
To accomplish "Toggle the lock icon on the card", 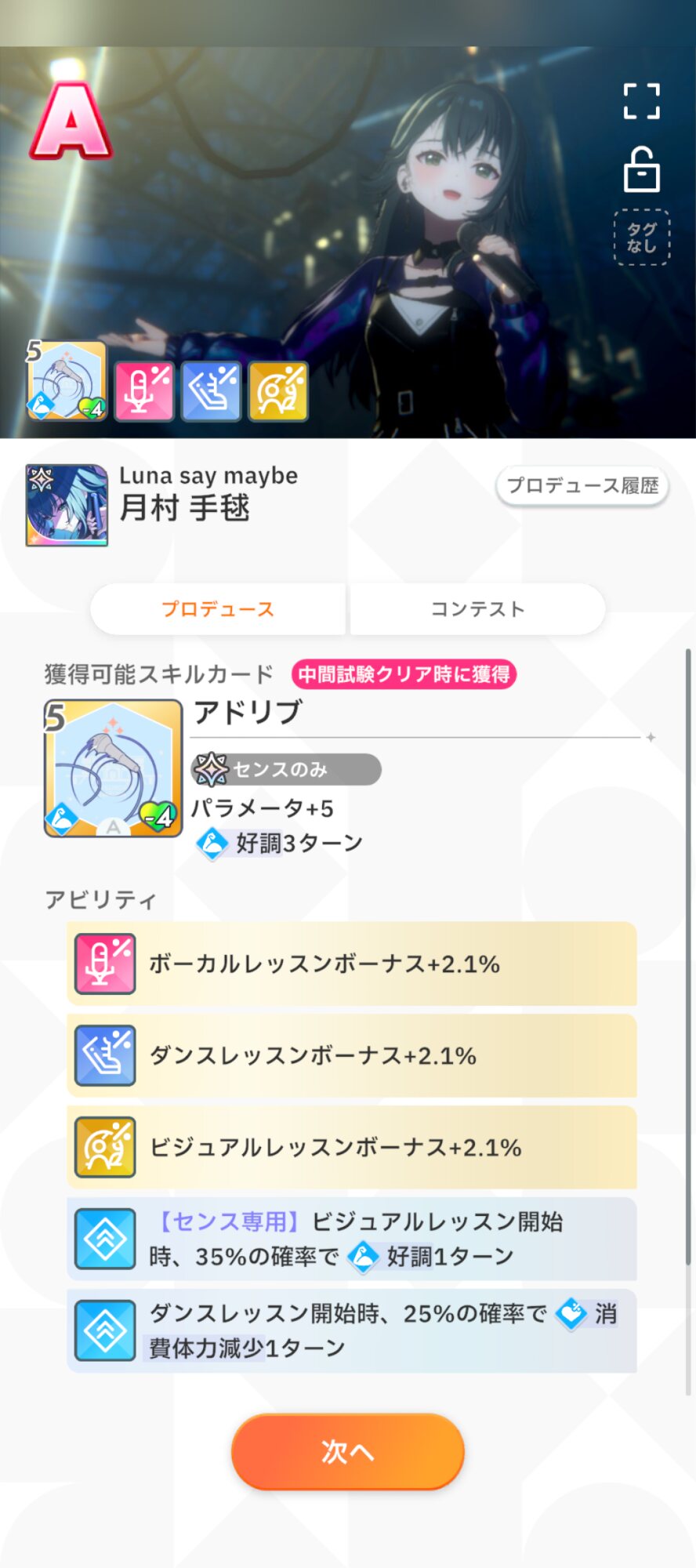I will click(x=641, y=169).
